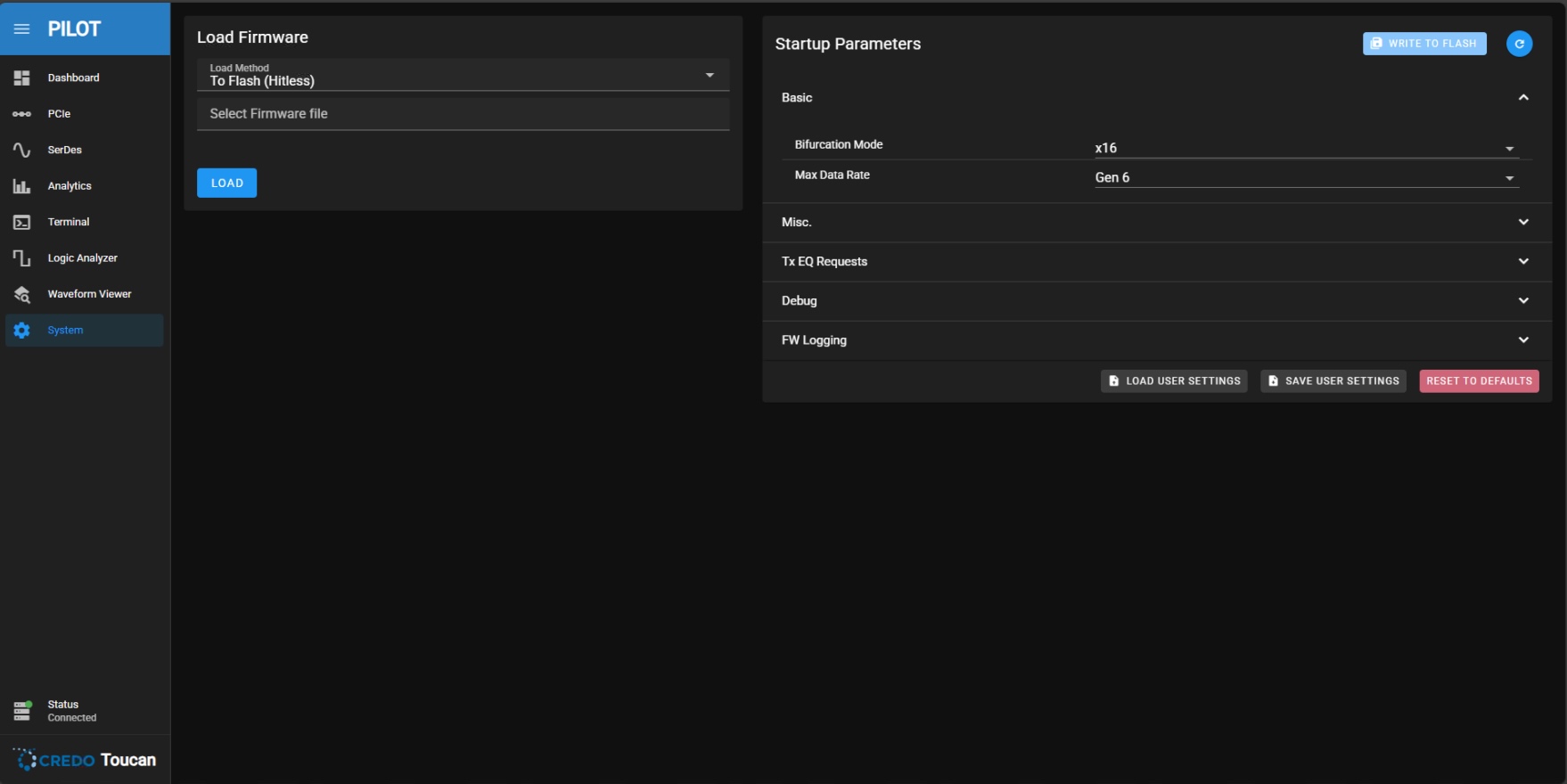The width and height of the screenshot is (1567, 784).
Task: Click the Status connection indicator icon
Action: pos(22,710)
